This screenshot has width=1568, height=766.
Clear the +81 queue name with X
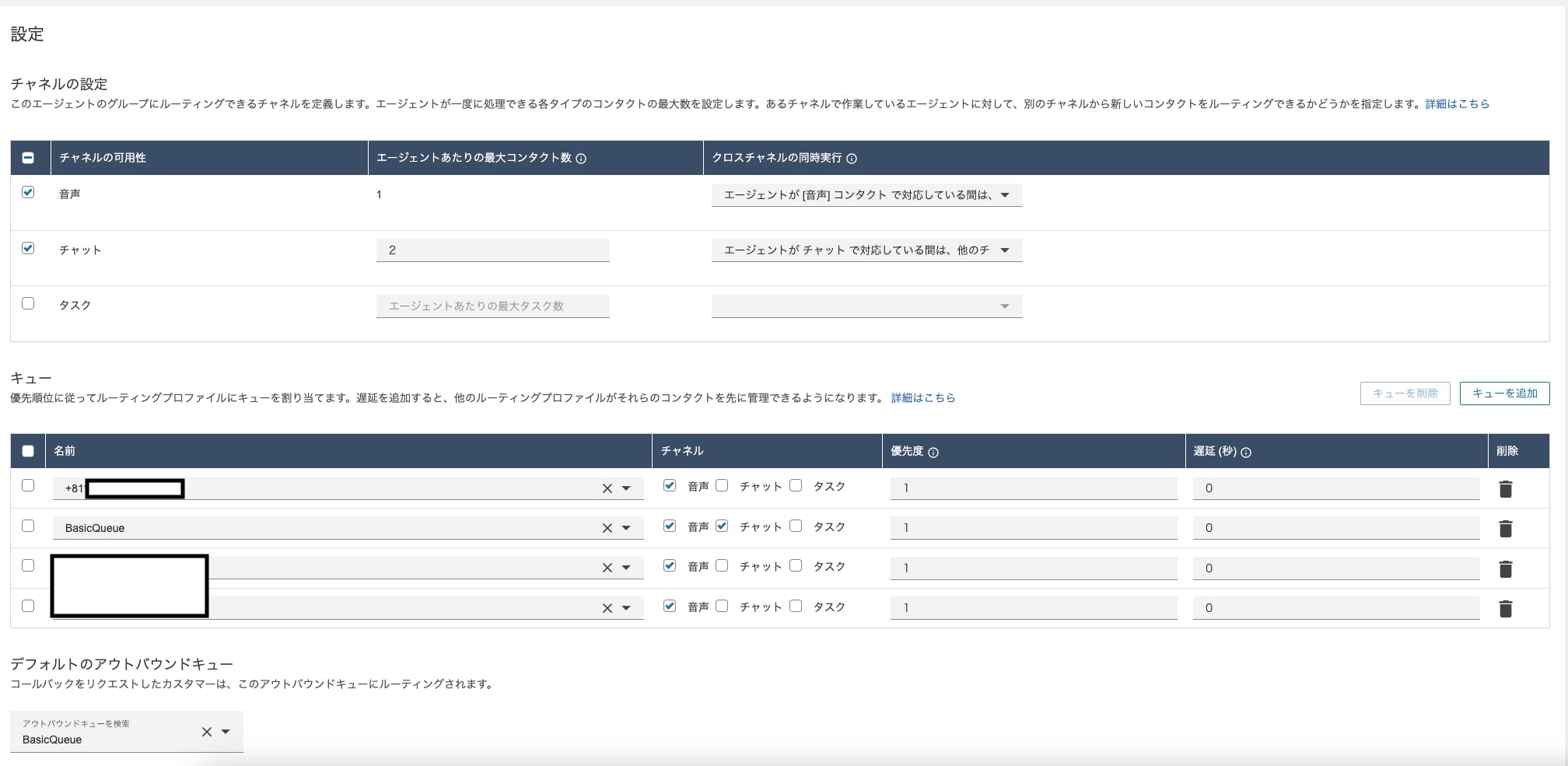607,488
